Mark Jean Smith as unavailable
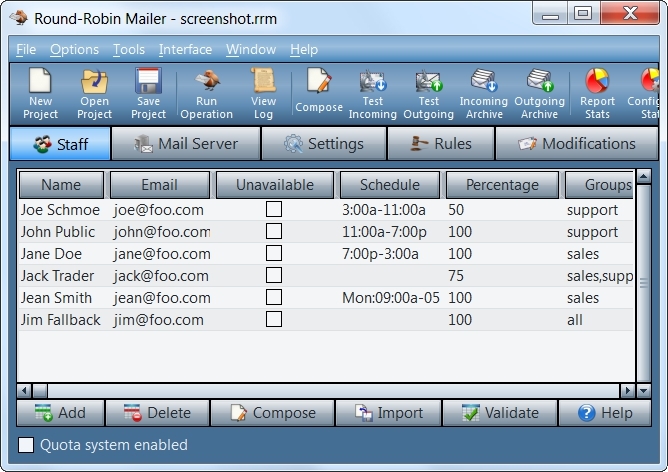 (x=274, y=297)
